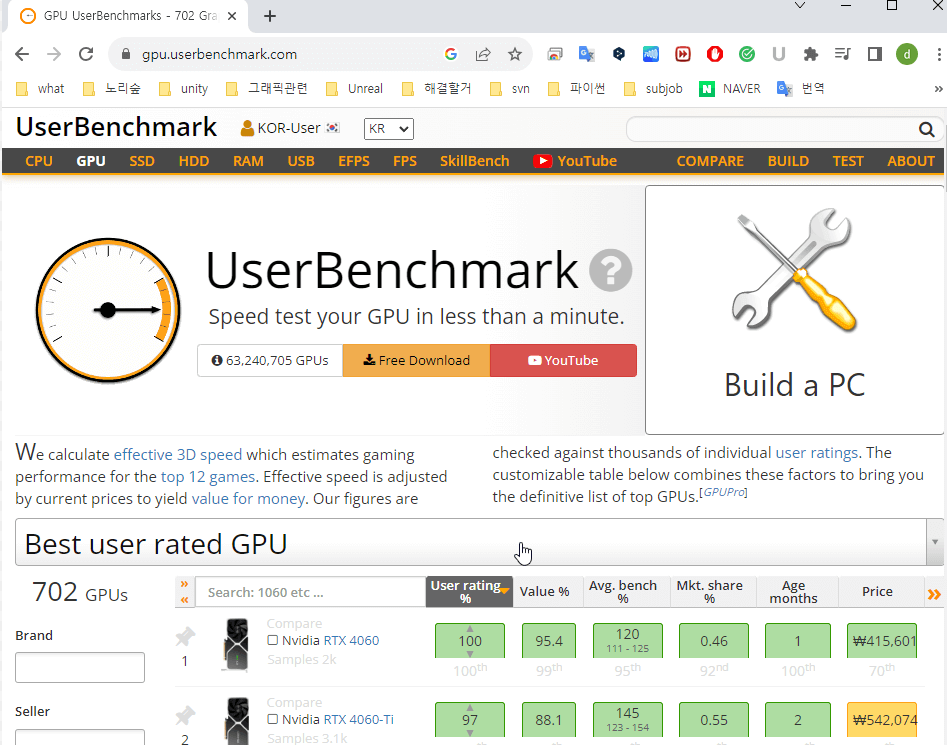Tick the compare checkbox for Nvidia RTX 4060-Ti
The width and height of the screenshot is (947, 745).
[x=273, y=719]
